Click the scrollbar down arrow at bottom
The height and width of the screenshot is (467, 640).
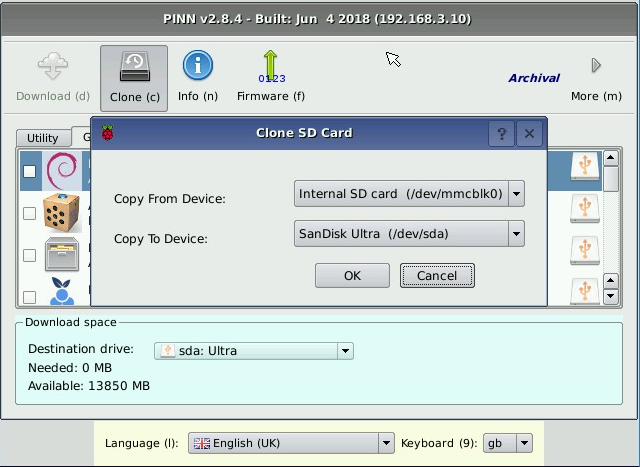(611, 296)
